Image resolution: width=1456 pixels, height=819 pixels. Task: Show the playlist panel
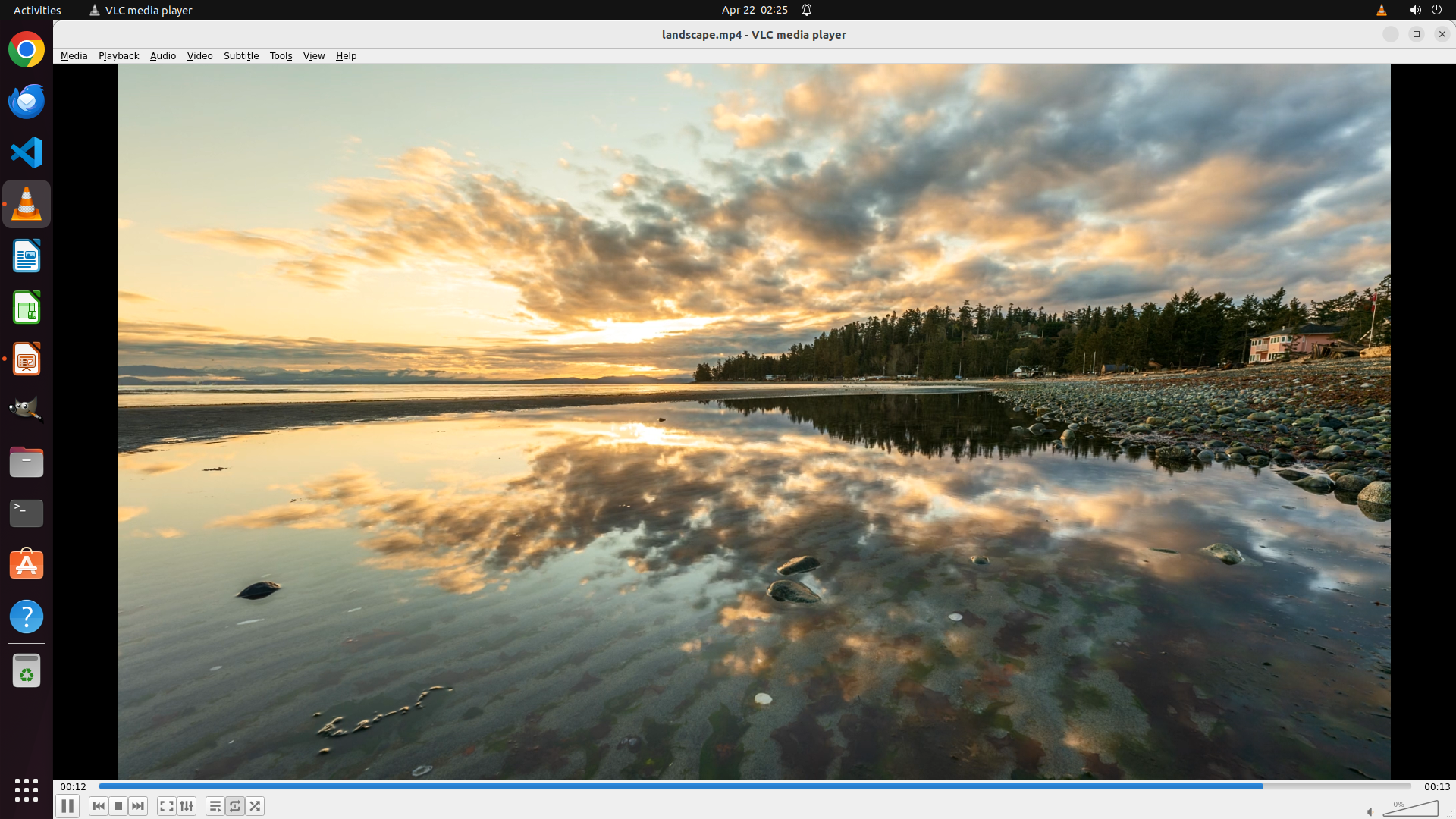coord(215,806)
